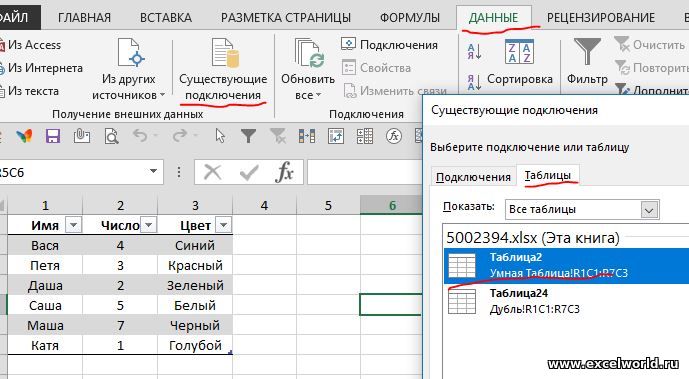The image size is (689, 379).
Task: Open the РЕЦЕНЗИРОВАНИЕ ribbon tab
Action: click(601, 18)
